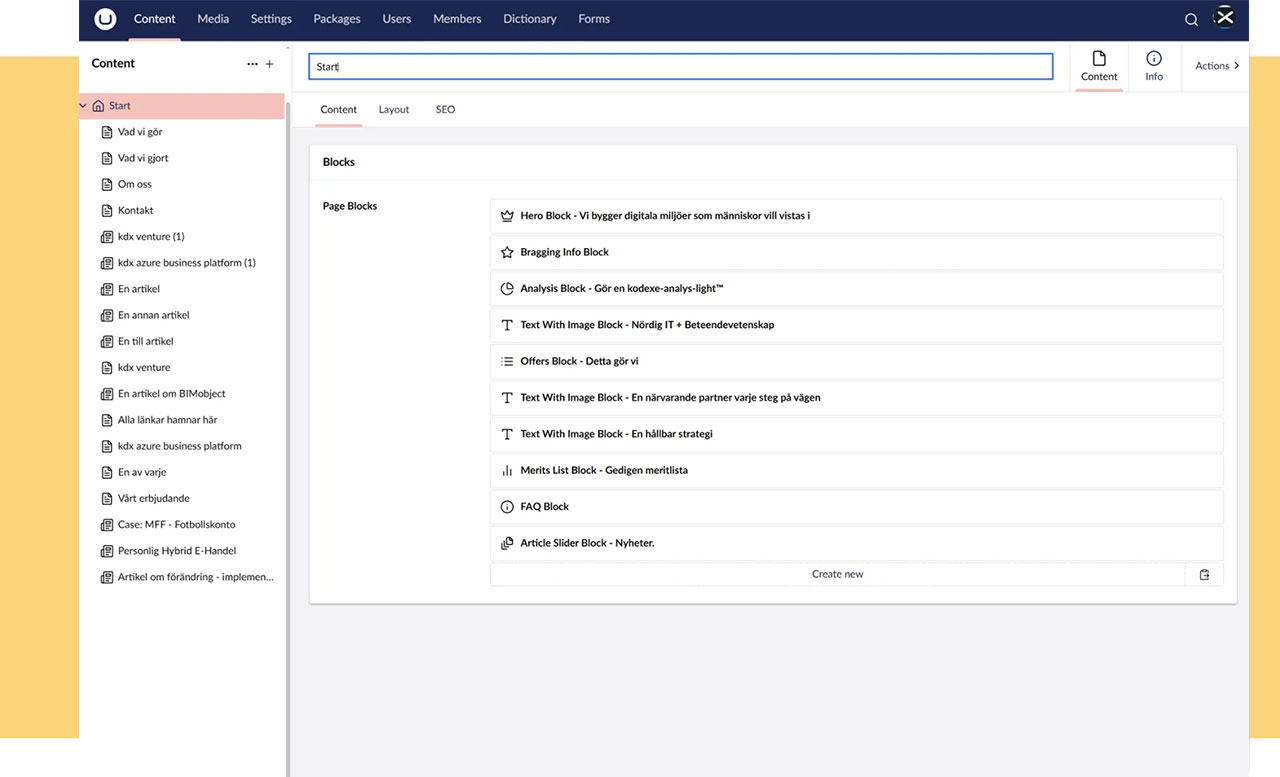Open the FAQ Block entry

click(857, 507)
